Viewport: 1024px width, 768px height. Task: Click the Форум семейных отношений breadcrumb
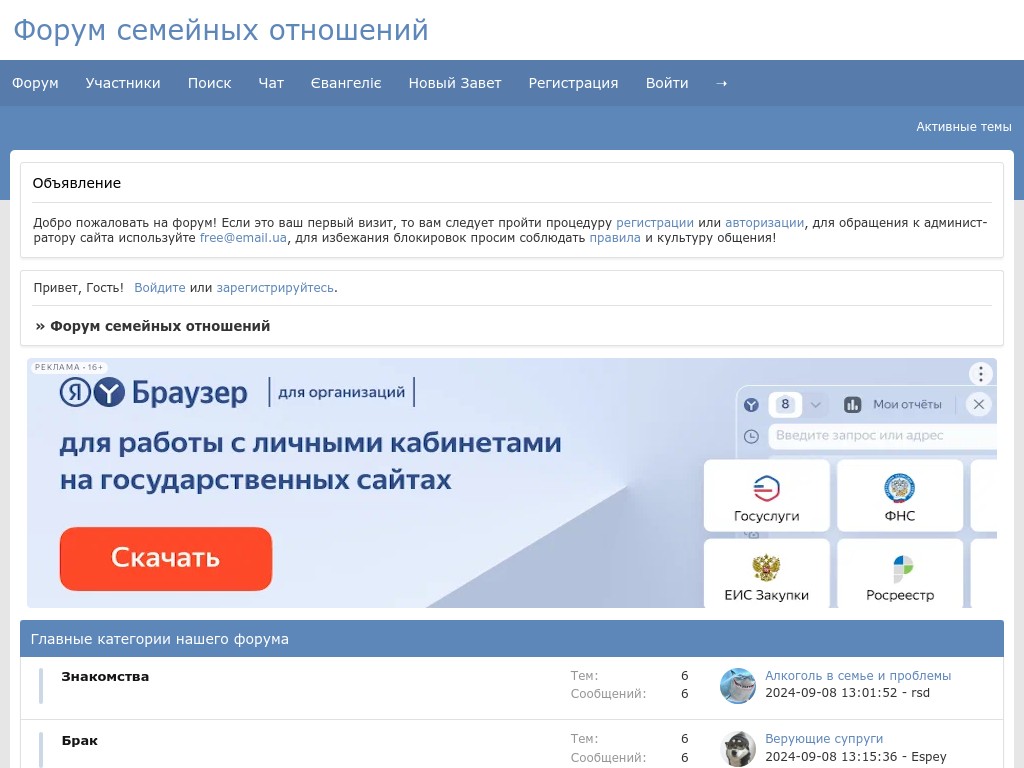(160, 326)
